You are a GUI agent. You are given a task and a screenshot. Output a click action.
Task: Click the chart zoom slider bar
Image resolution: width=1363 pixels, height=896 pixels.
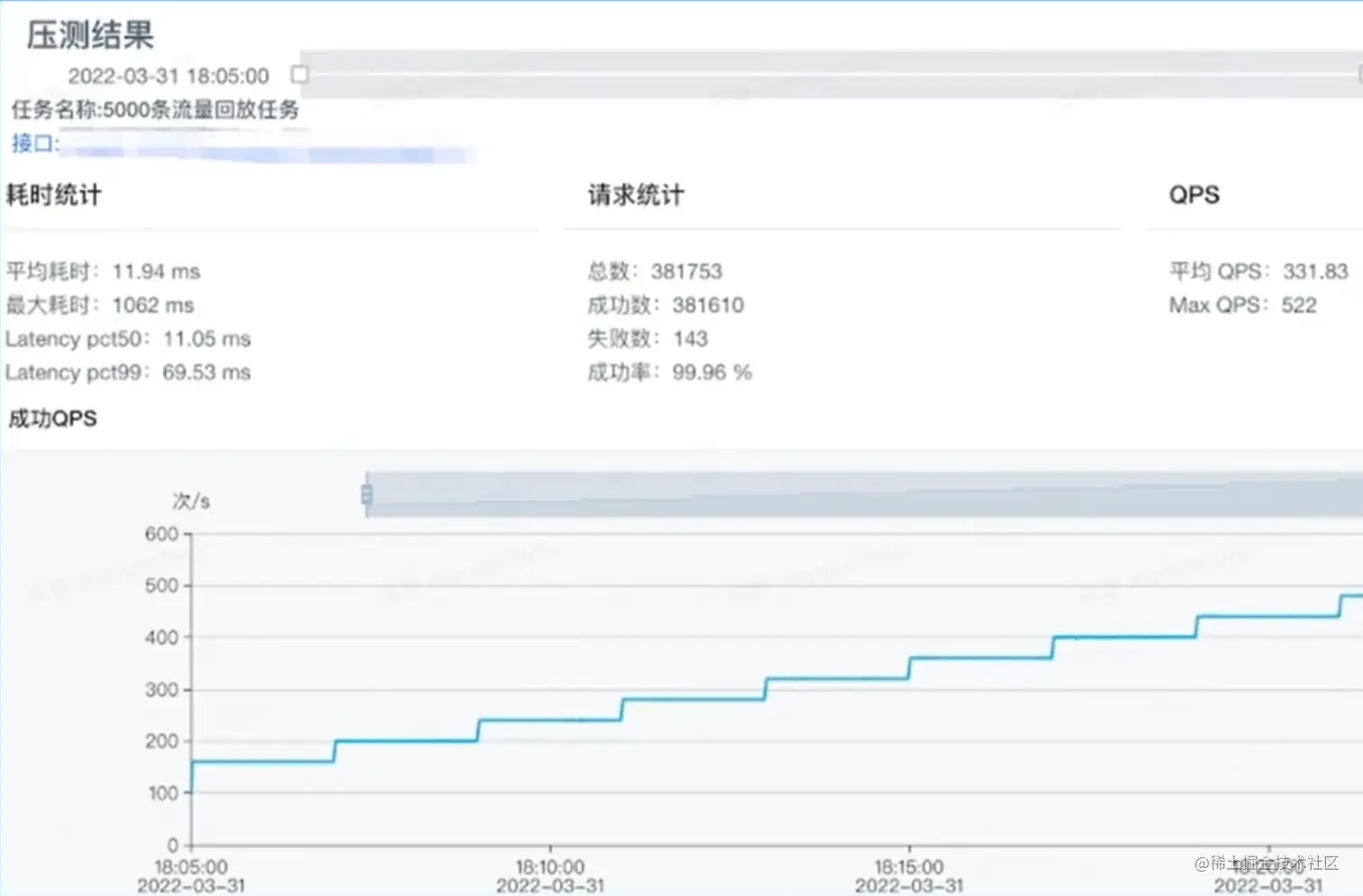coord(864,494)
